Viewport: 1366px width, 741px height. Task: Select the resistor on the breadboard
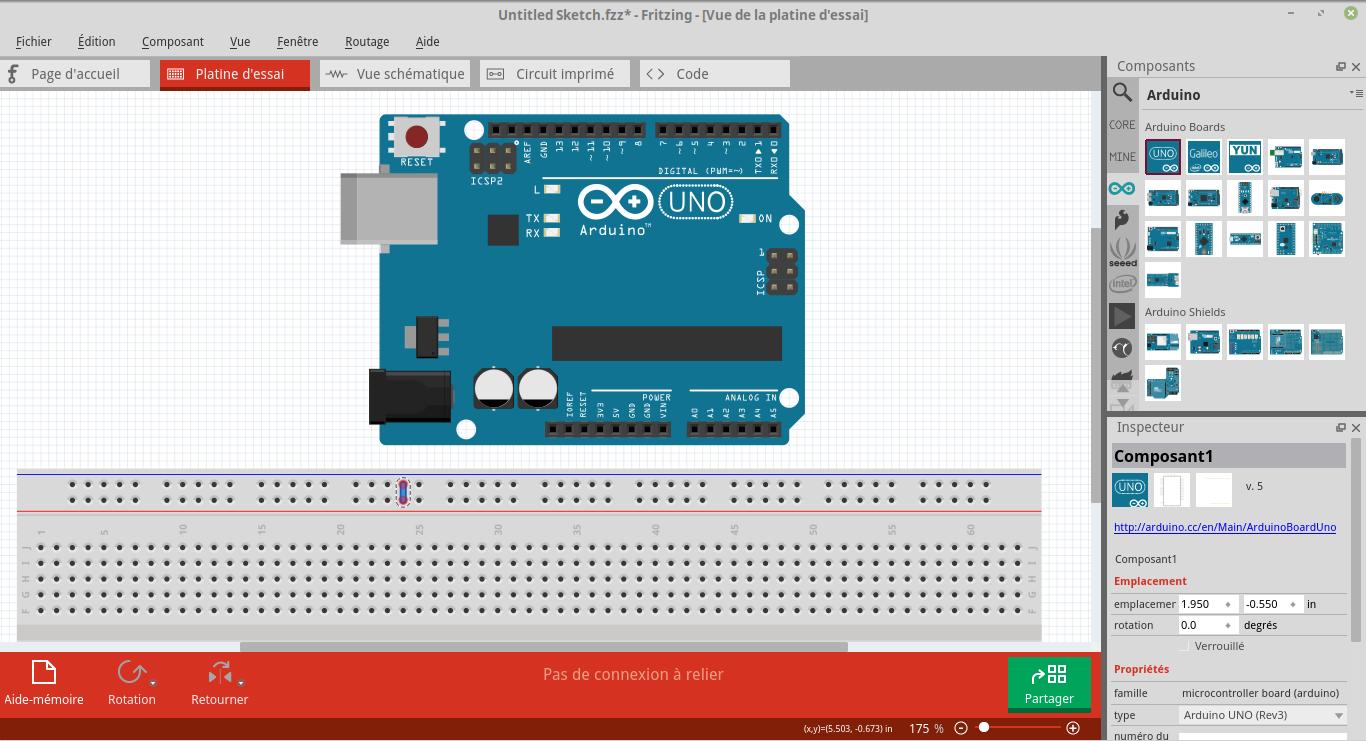(403, 492)
